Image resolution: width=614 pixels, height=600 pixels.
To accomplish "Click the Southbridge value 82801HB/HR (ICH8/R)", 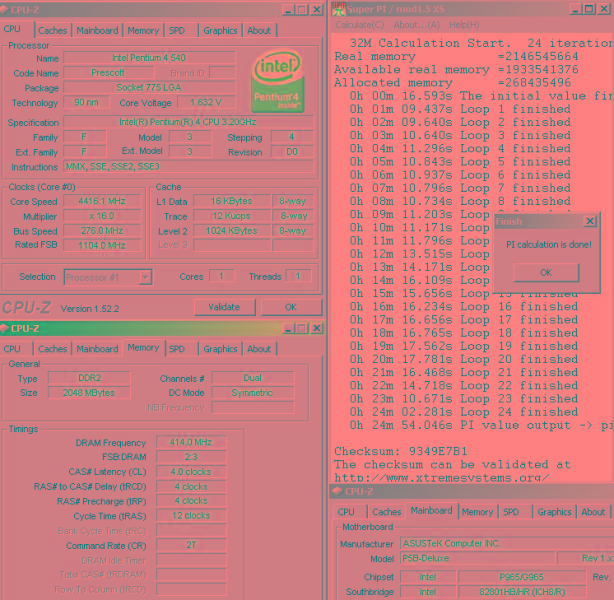I will [x=522, y=592].
